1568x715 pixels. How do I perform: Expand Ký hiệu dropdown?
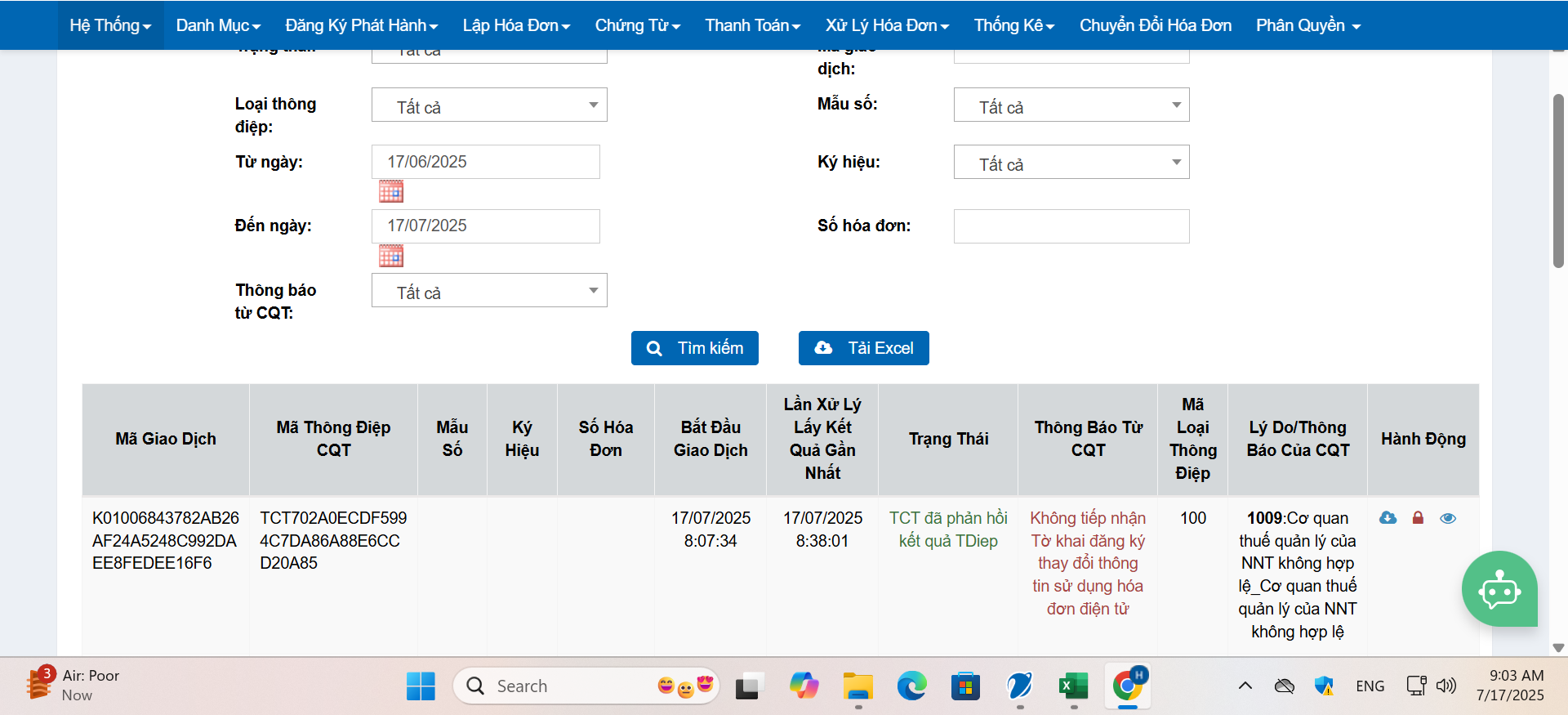pos(1071,162)
